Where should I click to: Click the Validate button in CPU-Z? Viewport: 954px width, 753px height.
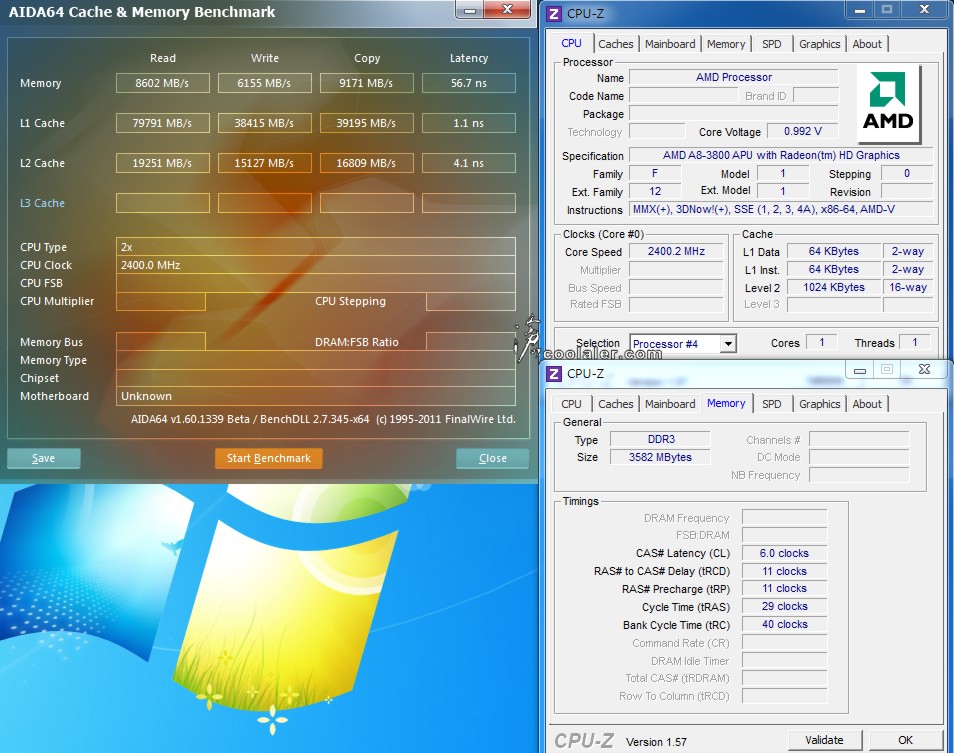click(824, 740)
